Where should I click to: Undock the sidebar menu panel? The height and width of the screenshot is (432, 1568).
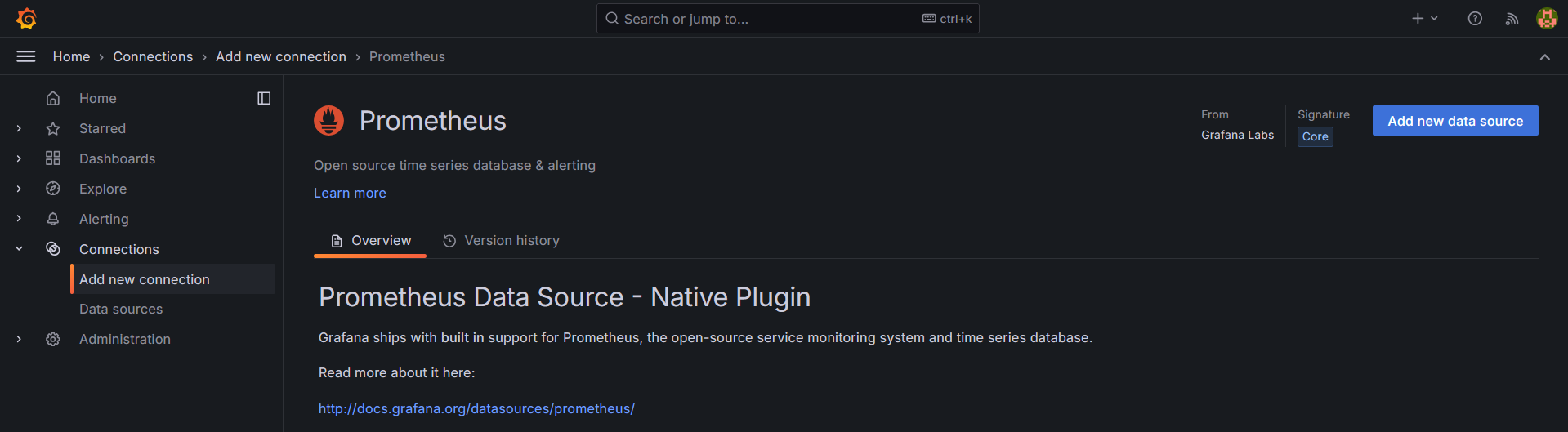point(264,98)
